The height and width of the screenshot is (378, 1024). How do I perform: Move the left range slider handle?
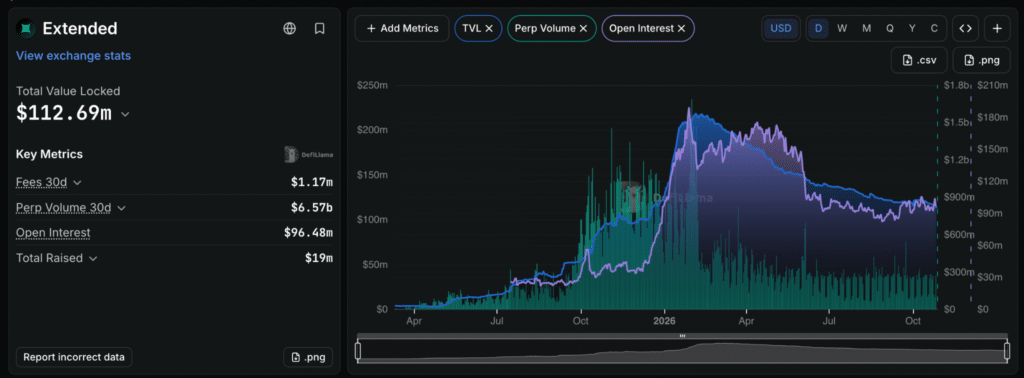tap(358, 351)
